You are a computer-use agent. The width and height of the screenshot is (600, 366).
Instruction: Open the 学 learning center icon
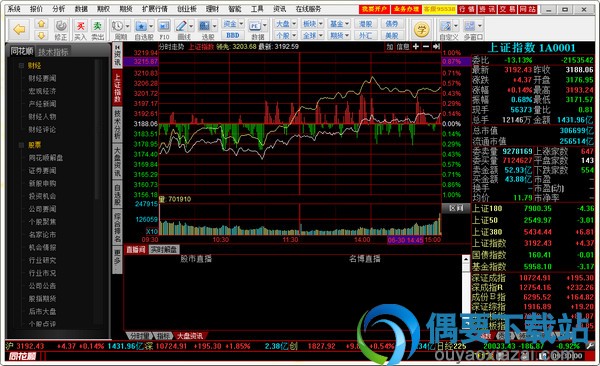click(421, 29)
